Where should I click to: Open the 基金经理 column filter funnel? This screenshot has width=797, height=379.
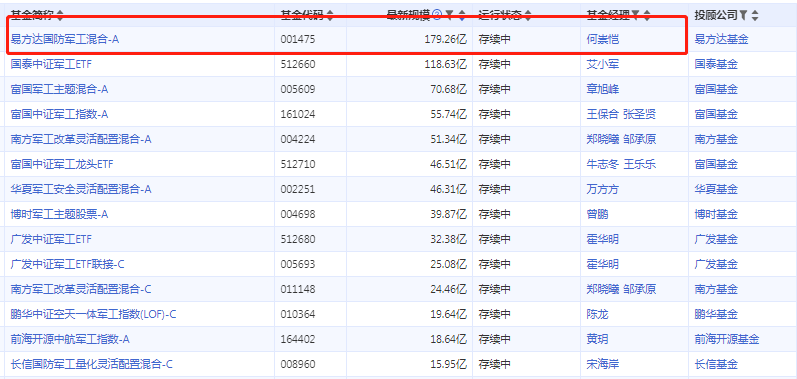coord(635,15)
